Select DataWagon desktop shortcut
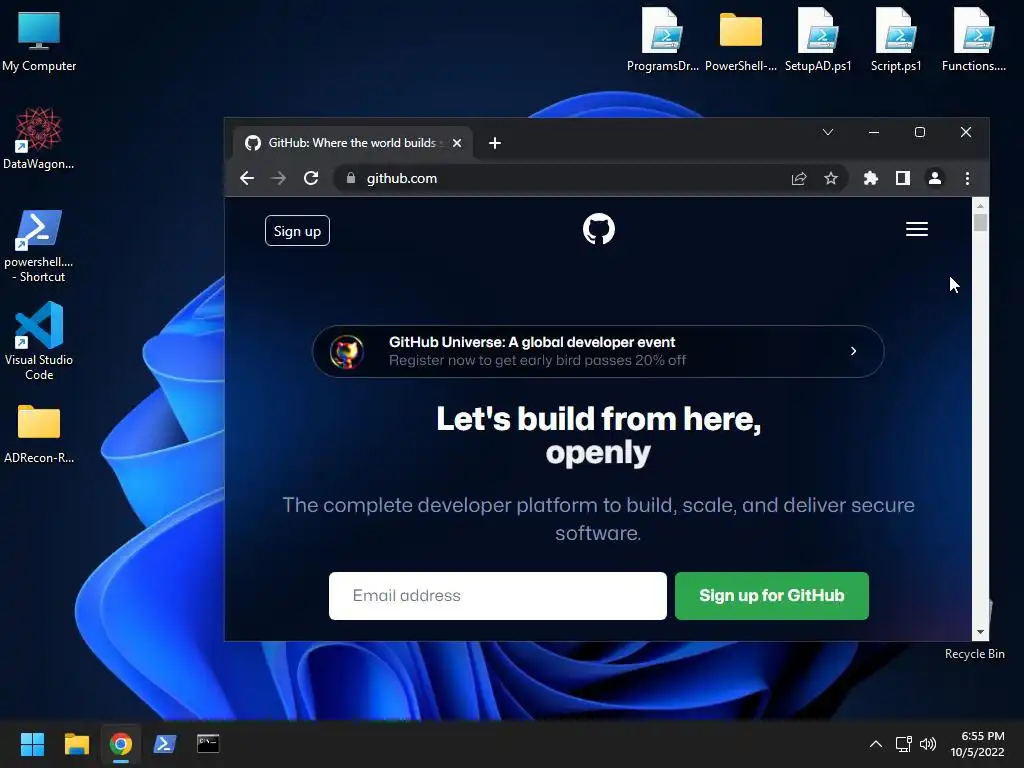1024x768 pixels. pos(39,138)
